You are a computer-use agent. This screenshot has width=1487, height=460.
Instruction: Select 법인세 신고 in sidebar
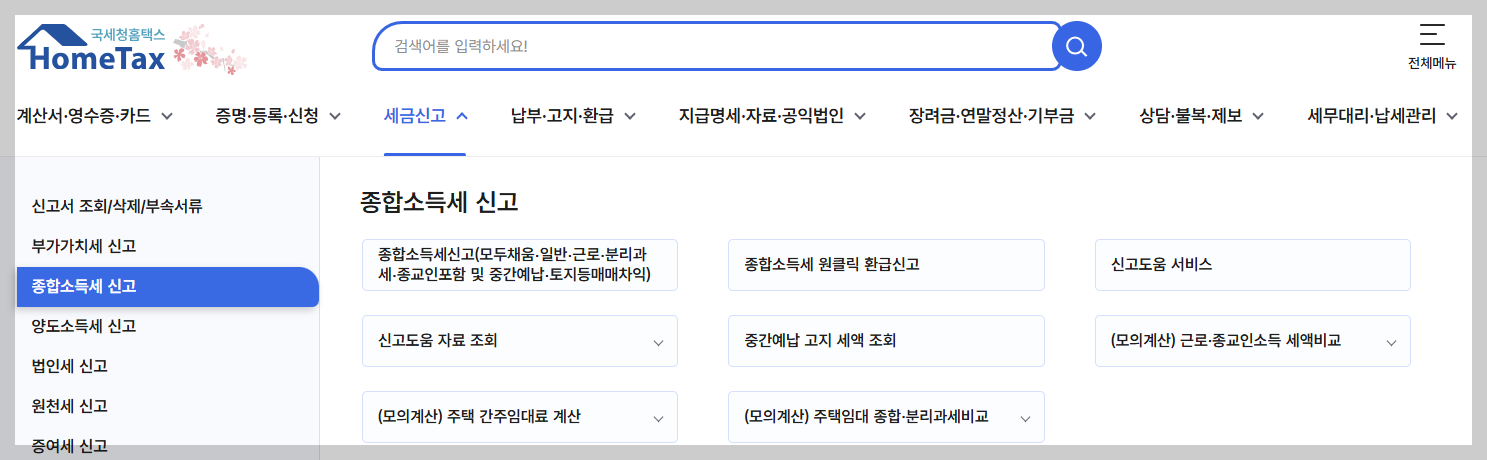69,366
